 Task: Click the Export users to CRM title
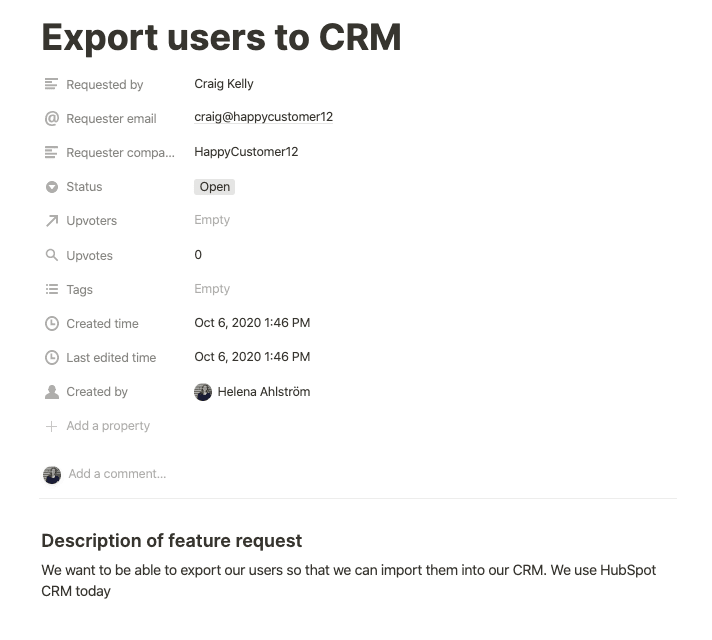(221, 37)
